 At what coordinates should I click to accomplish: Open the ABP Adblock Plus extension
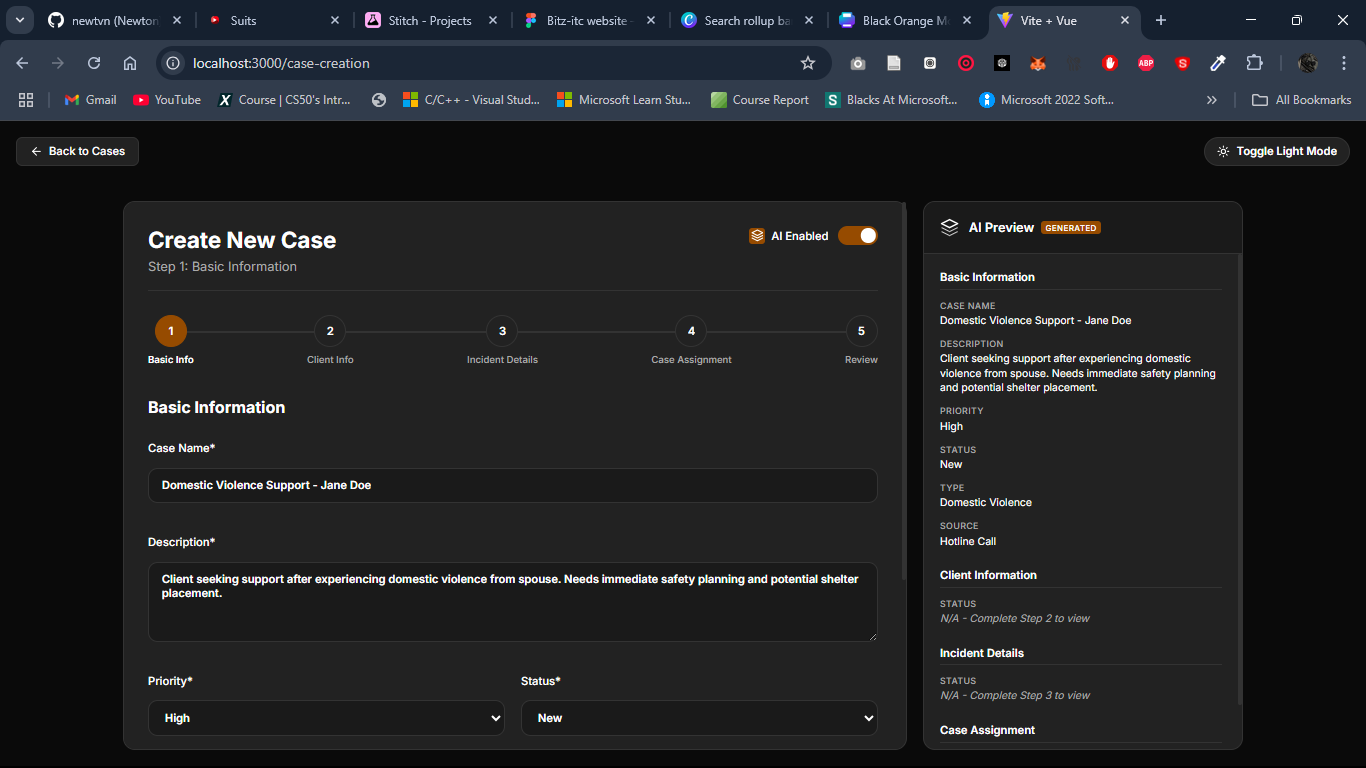[1146, 63]
